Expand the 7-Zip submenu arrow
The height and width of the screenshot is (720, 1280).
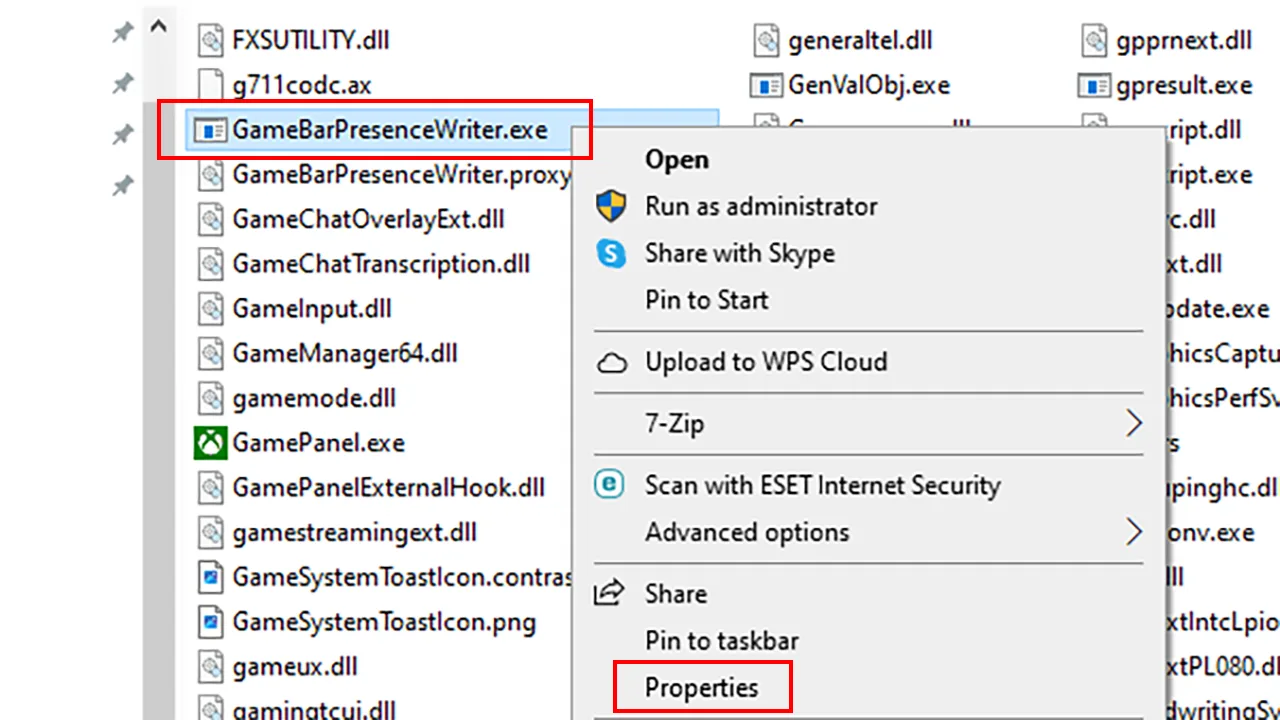(x=1133, y=424)
